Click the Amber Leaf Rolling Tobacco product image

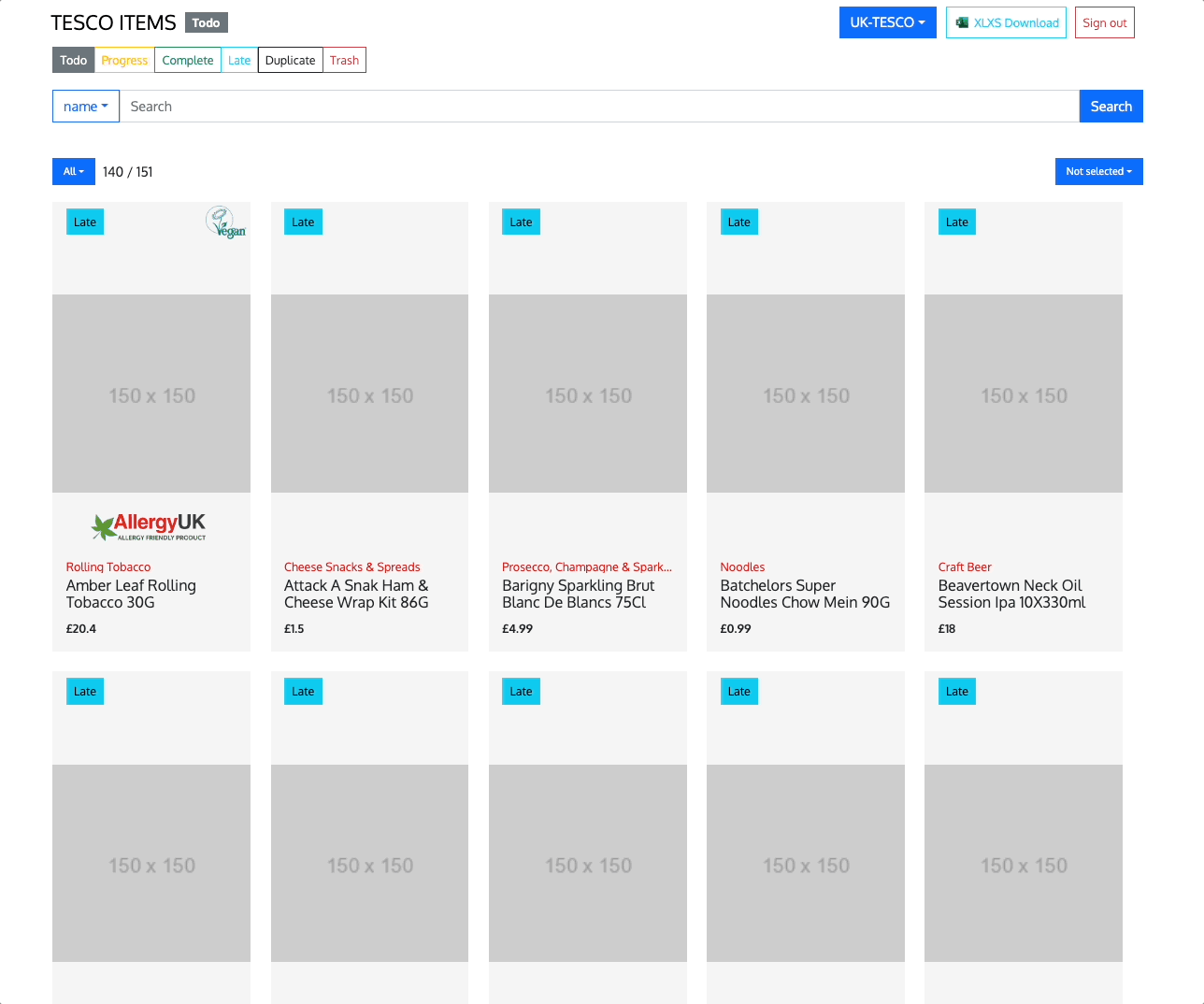coord(151,394)
